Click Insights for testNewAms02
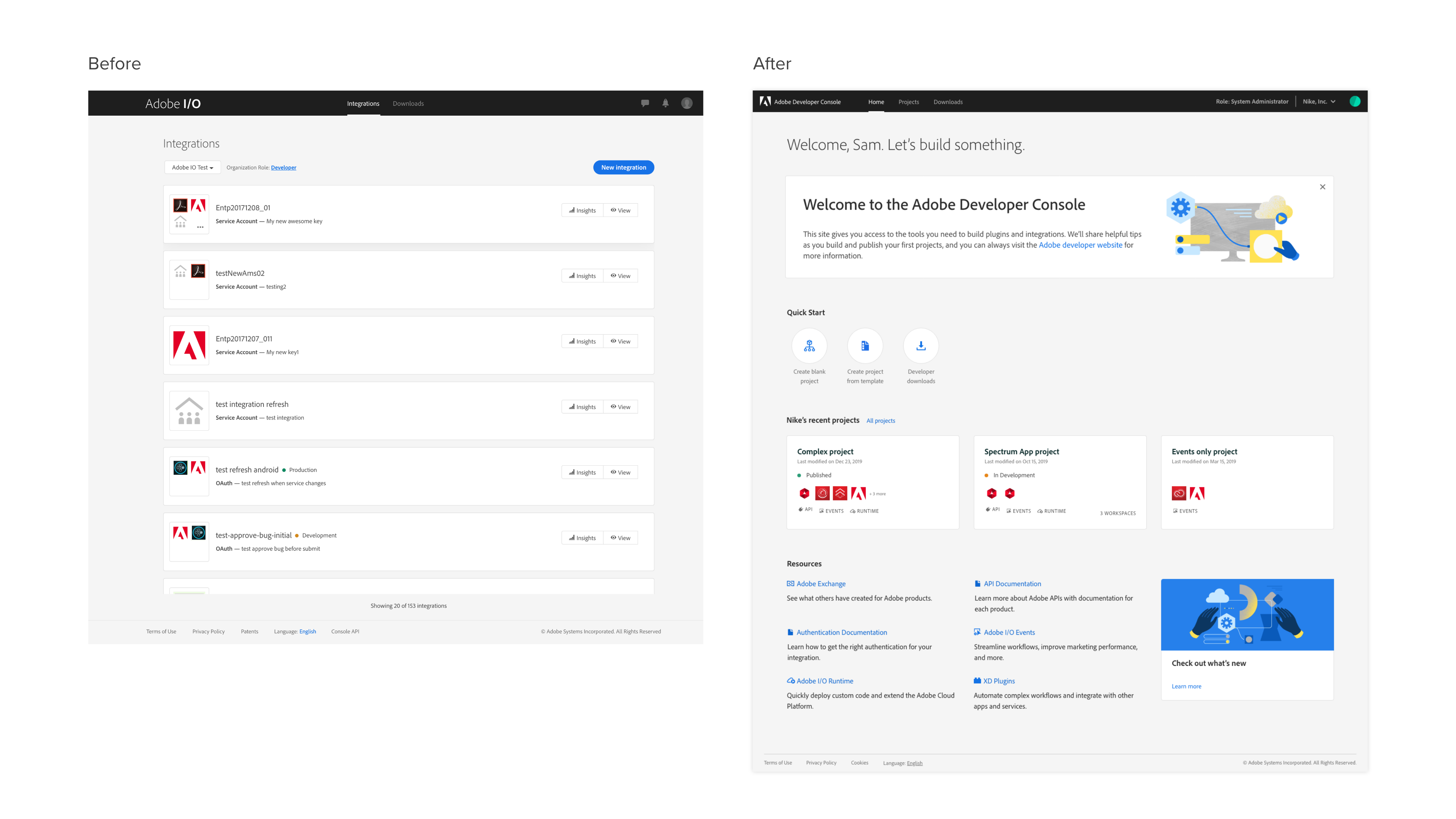Screen dimensions: 1456x819 pyautogui.click(x=582, y=276)
